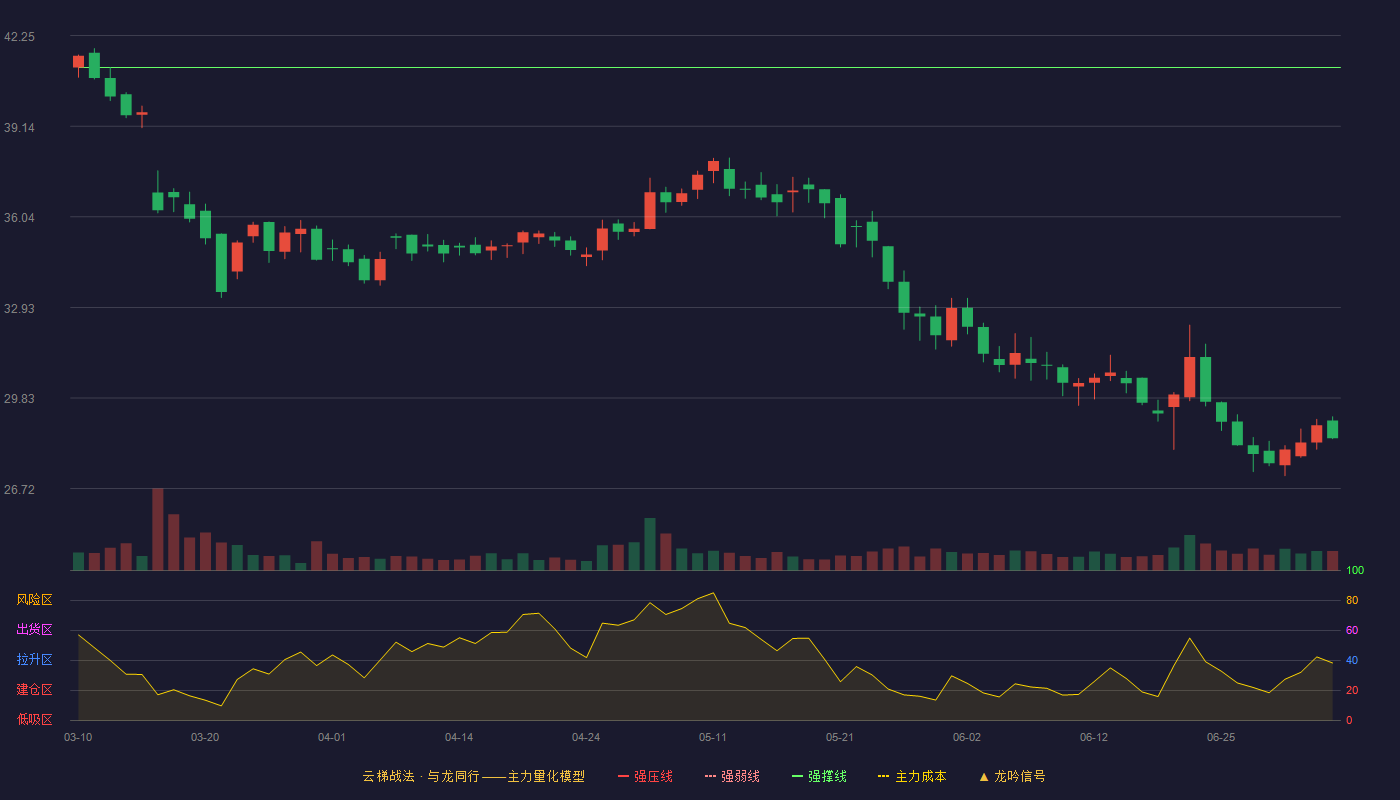The image size is (1400, 800).
Task: Click the 06-02 date label
Action: tap(967, 737)
